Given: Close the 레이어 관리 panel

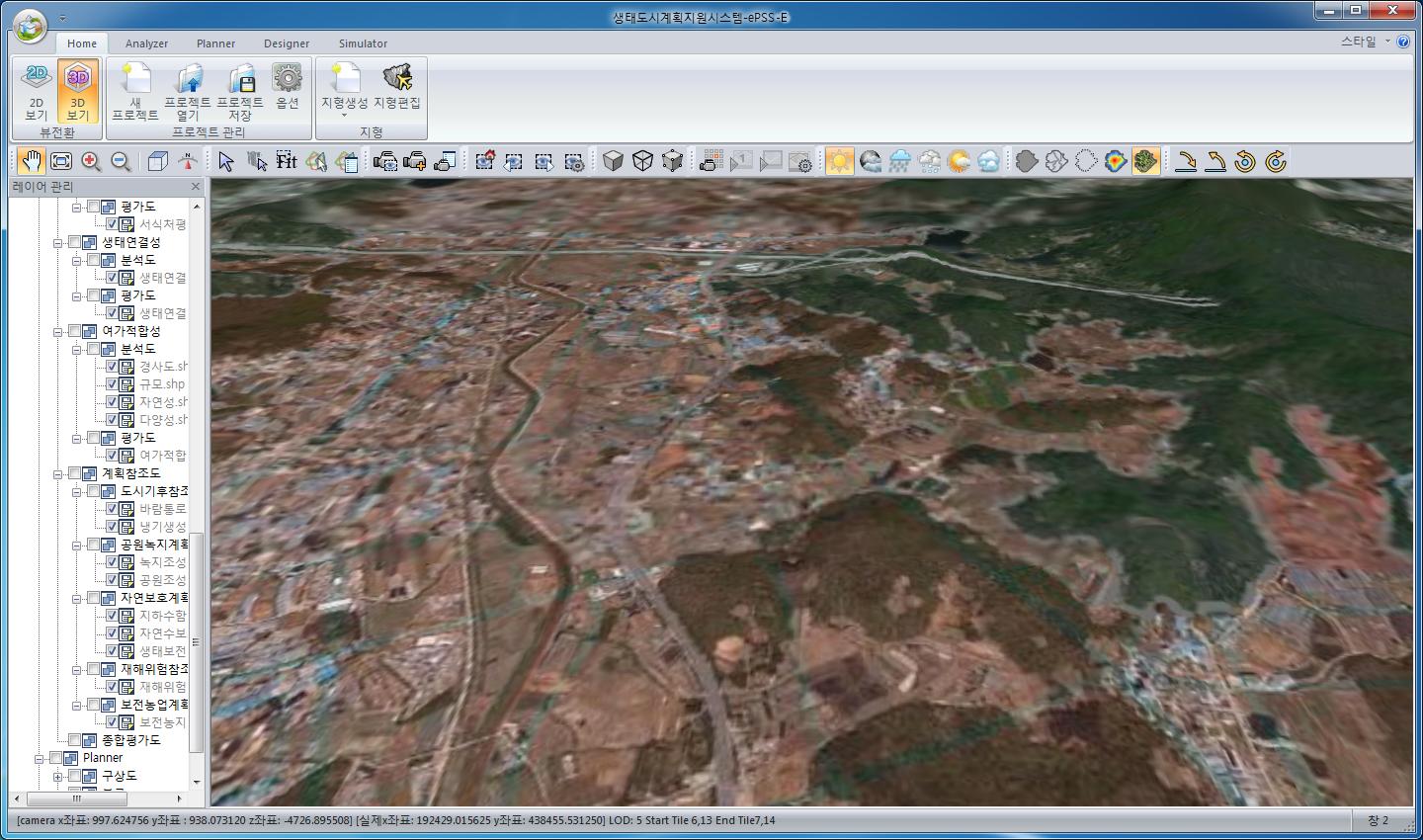Looking at the screenshot, I should (195, 186).
